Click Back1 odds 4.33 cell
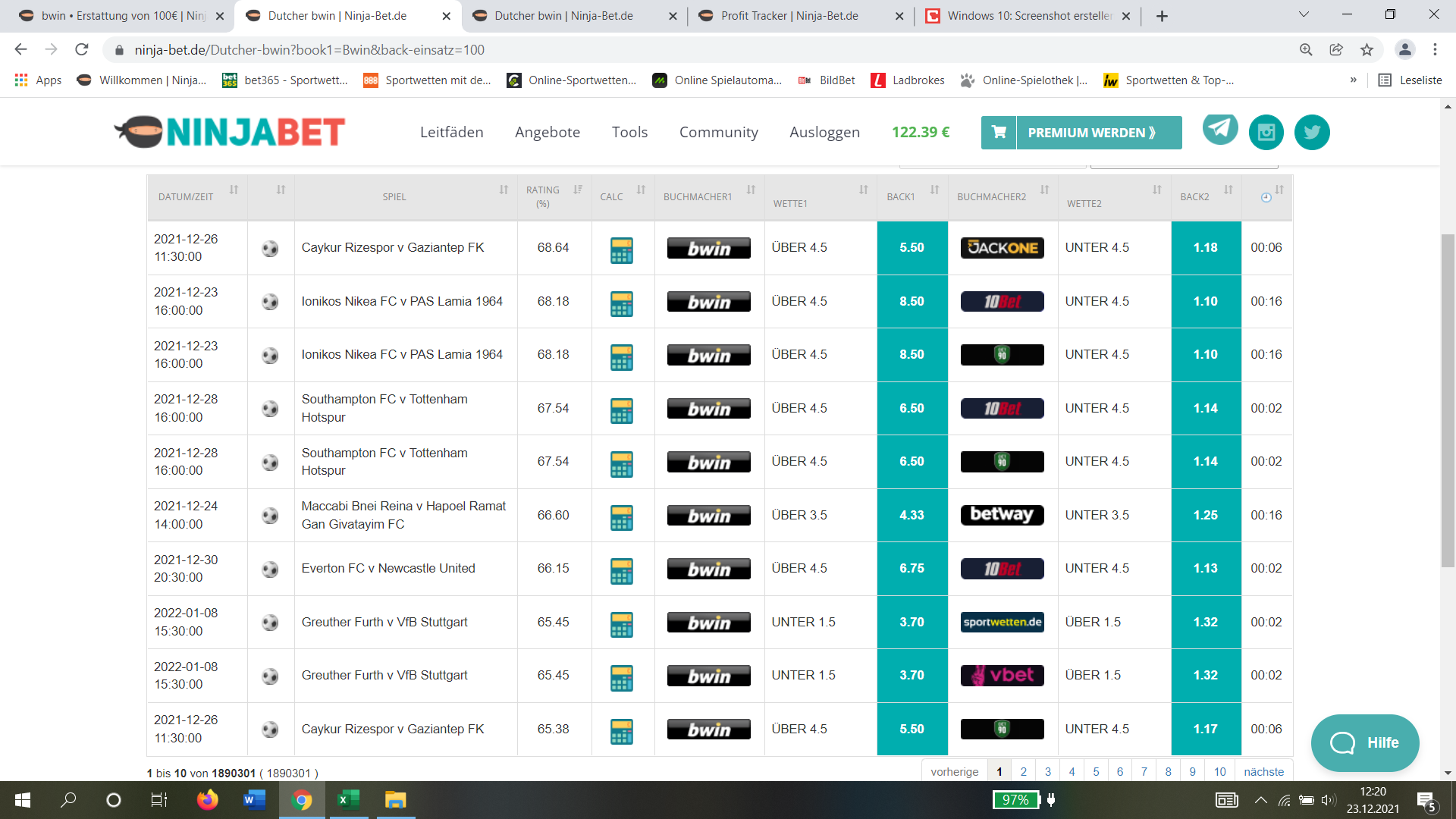Image resolution: width=1456 pixels, height=819 pixels. click(912, 515)
